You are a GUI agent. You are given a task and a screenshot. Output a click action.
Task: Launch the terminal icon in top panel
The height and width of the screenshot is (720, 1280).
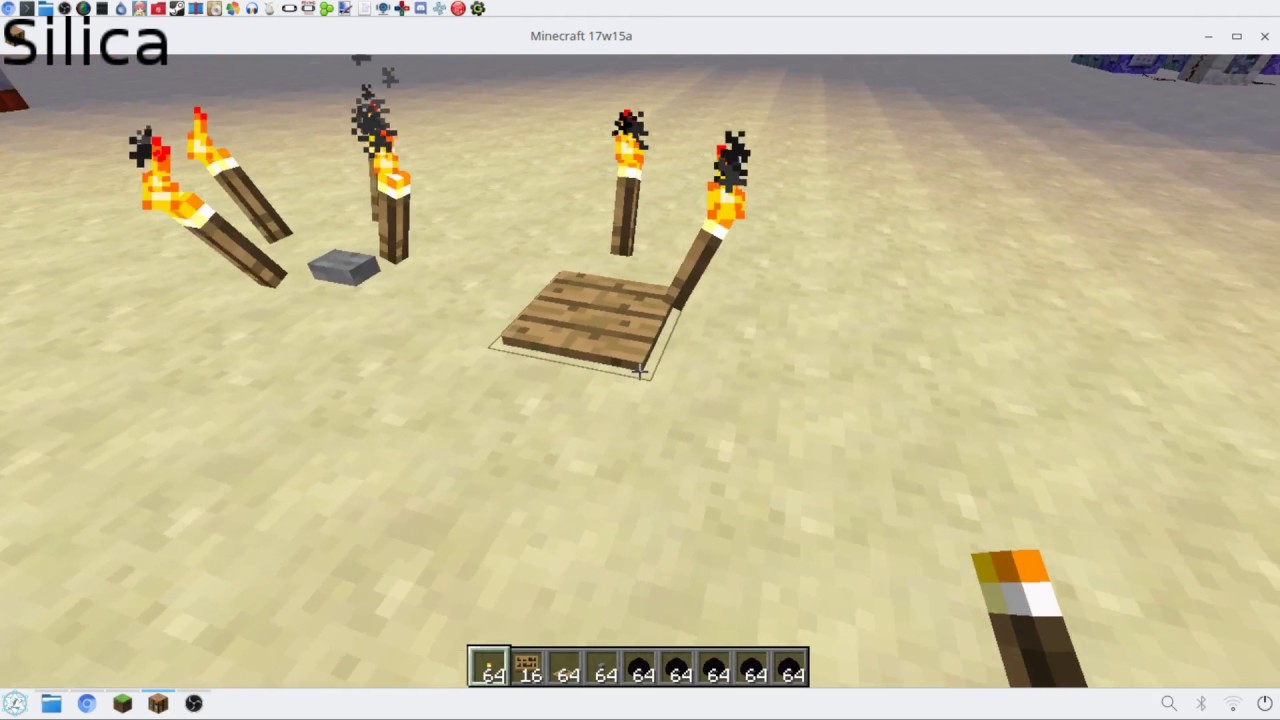[27, 8]
